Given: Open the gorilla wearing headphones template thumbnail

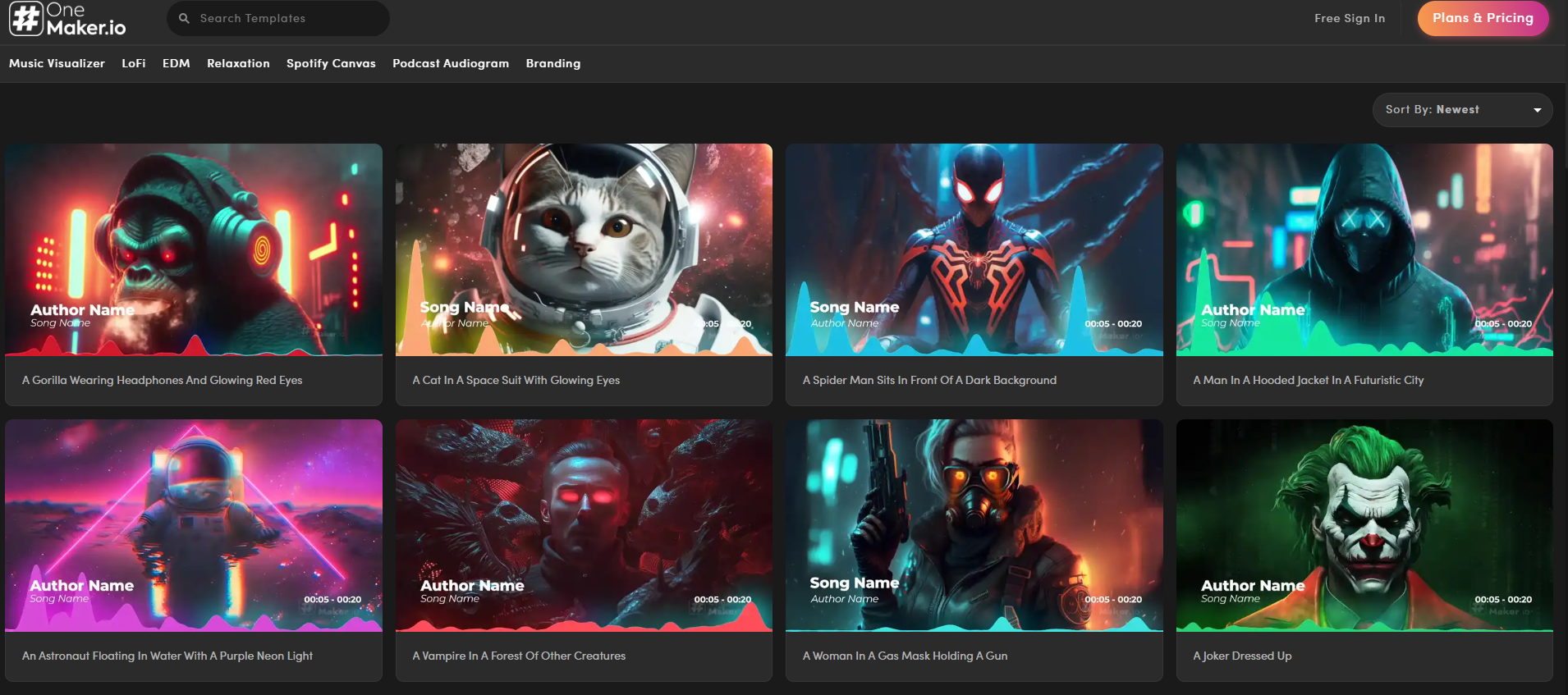Looking at the screenshot, I should point(194,249).
